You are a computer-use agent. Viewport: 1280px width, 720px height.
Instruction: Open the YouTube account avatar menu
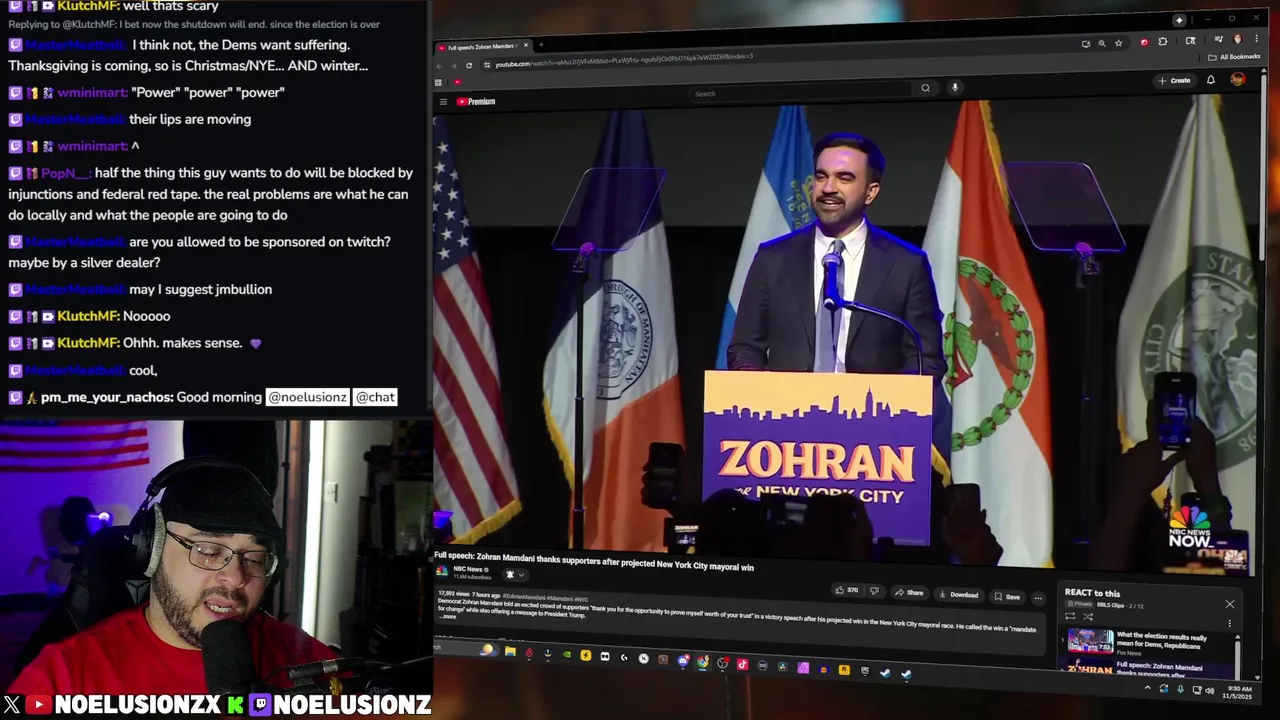click(1238, 79)
